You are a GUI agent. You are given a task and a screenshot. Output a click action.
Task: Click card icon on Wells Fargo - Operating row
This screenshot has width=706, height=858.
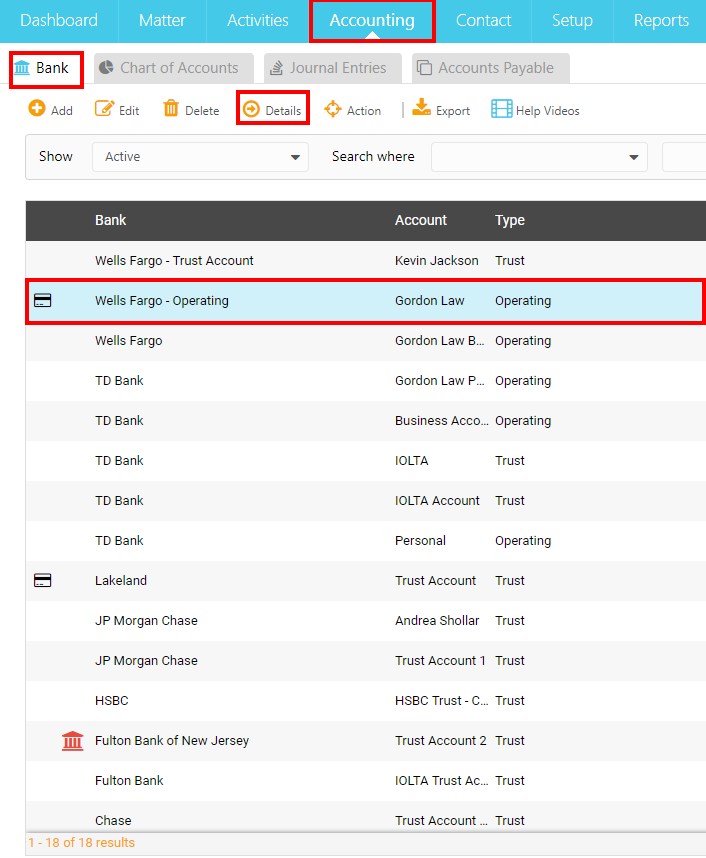click(43, 300)
